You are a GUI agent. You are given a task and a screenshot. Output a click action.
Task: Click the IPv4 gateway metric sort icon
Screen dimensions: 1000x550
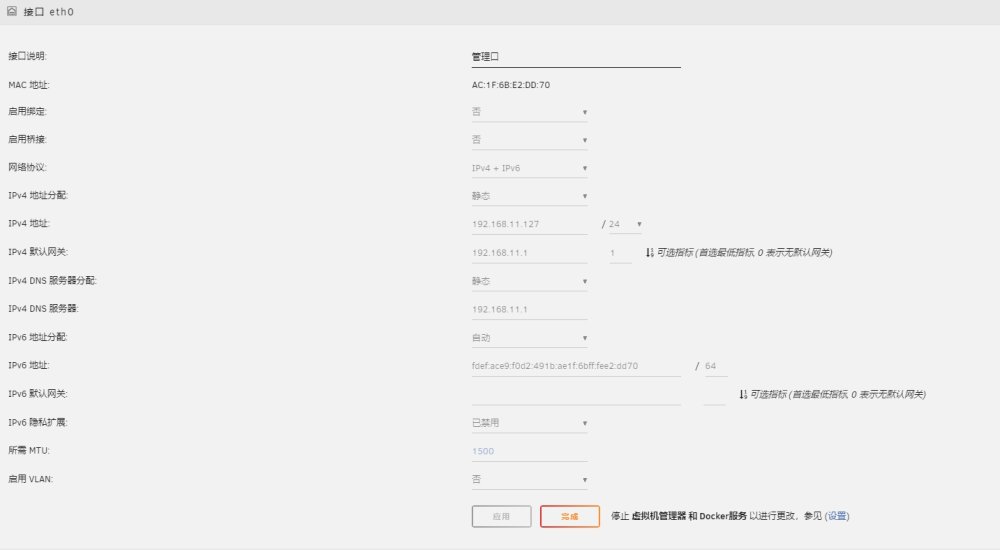649,253
